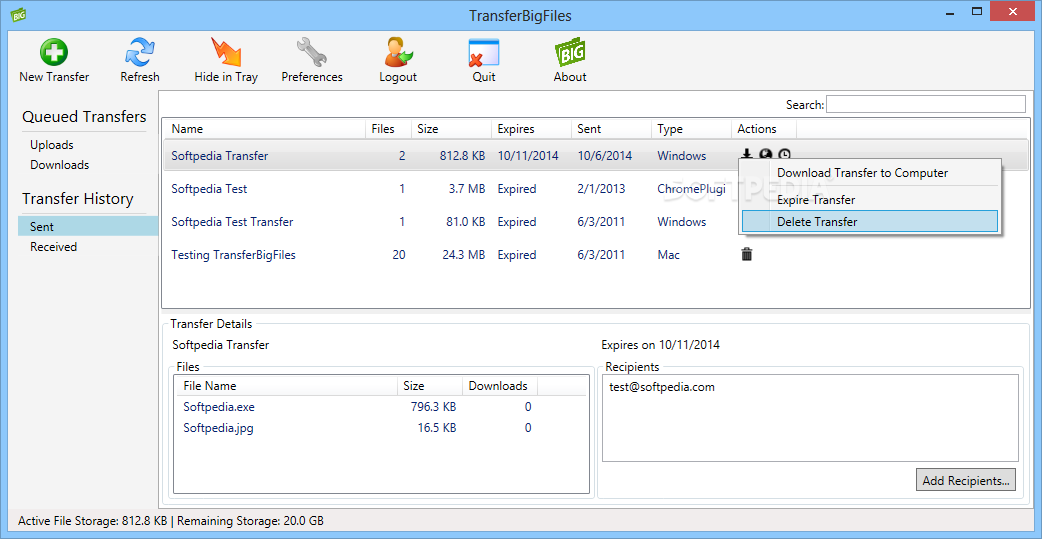Click the 2/1/2013 sent date cell

click(x=601, y=189)
